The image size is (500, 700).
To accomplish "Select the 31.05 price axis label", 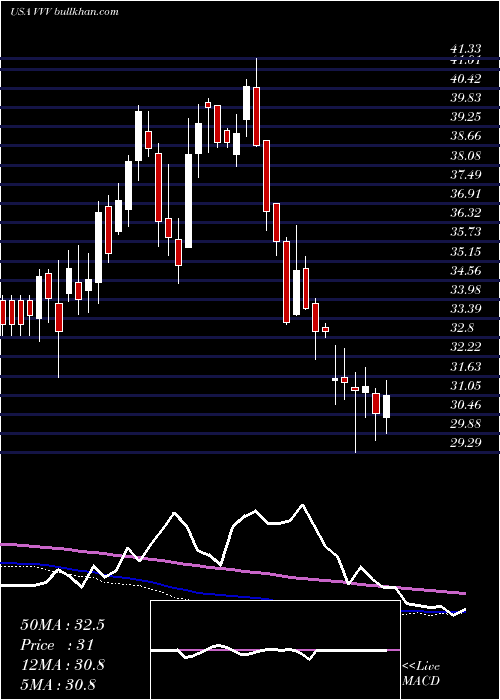I will pyautogui.click(x=466, y=385).
